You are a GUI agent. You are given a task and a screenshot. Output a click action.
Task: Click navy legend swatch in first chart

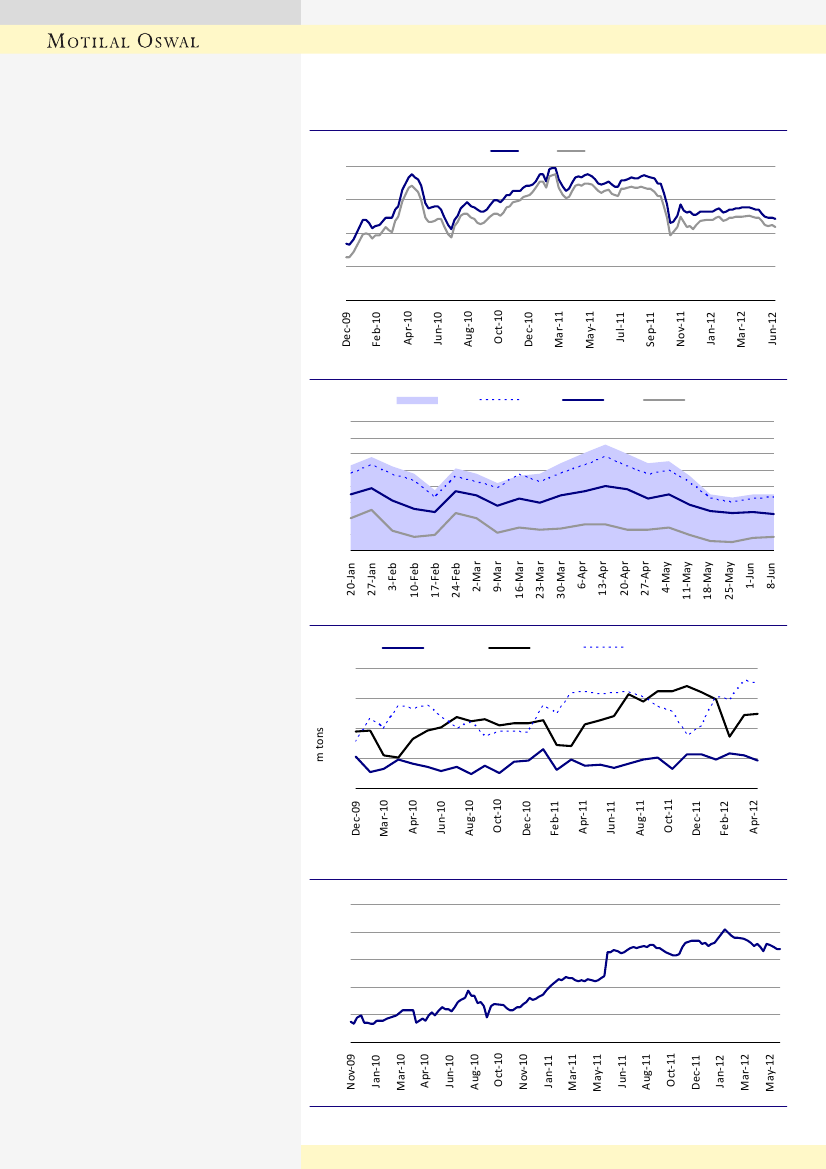coord(504,150)
